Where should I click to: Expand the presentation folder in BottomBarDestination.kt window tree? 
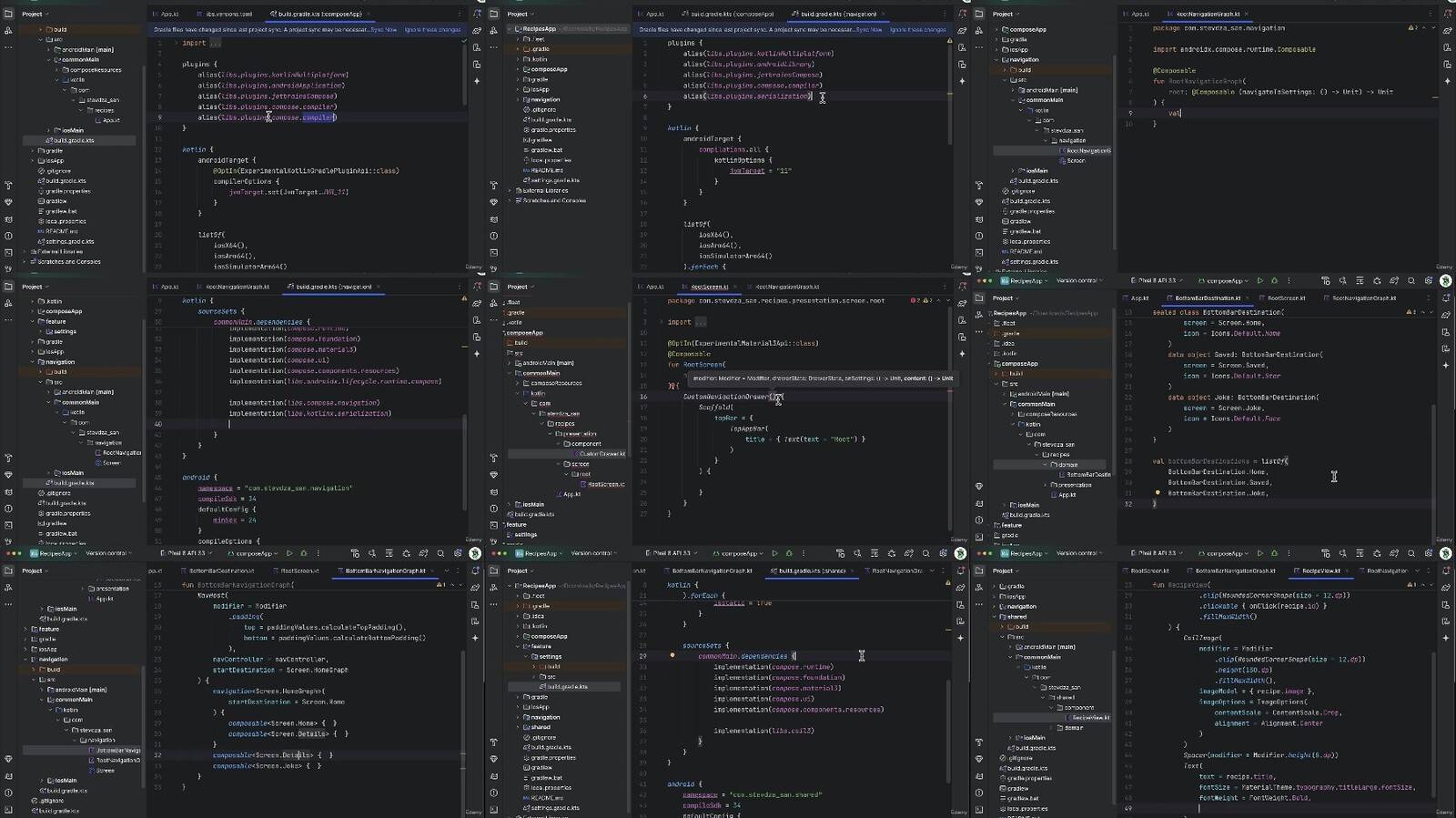1045,485
